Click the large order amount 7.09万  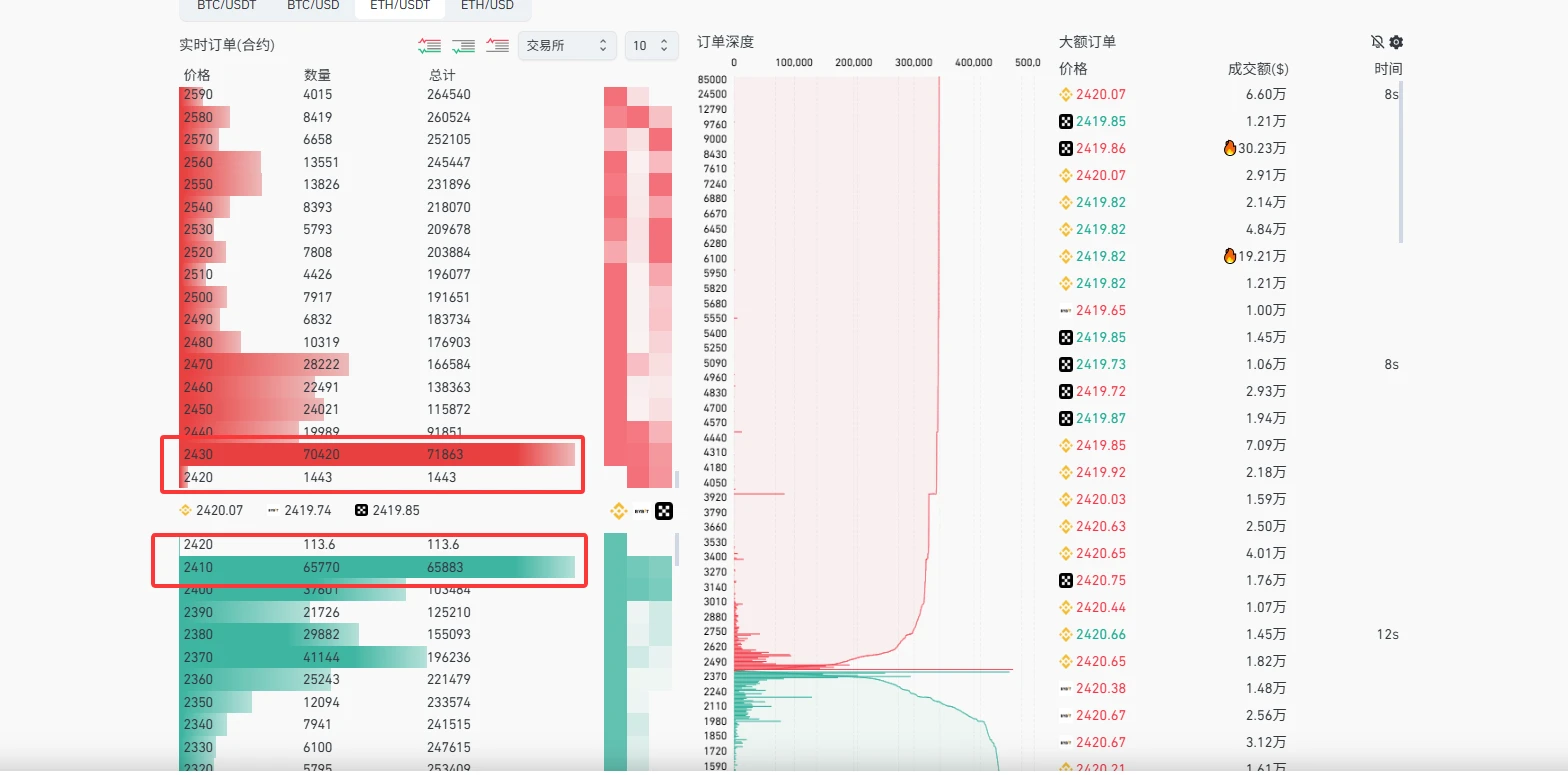coord(1266,445)
